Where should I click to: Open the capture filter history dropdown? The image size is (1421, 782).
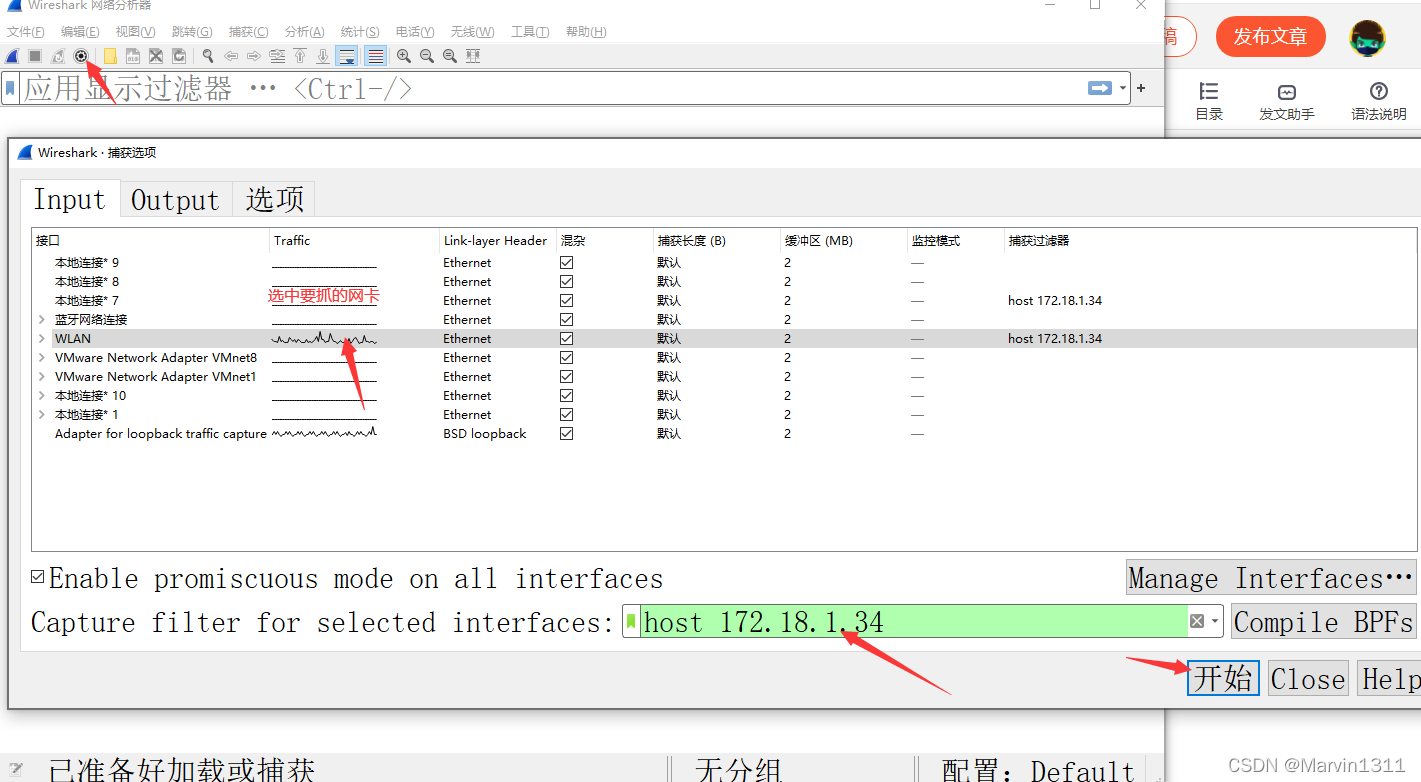click(1213, 620)
